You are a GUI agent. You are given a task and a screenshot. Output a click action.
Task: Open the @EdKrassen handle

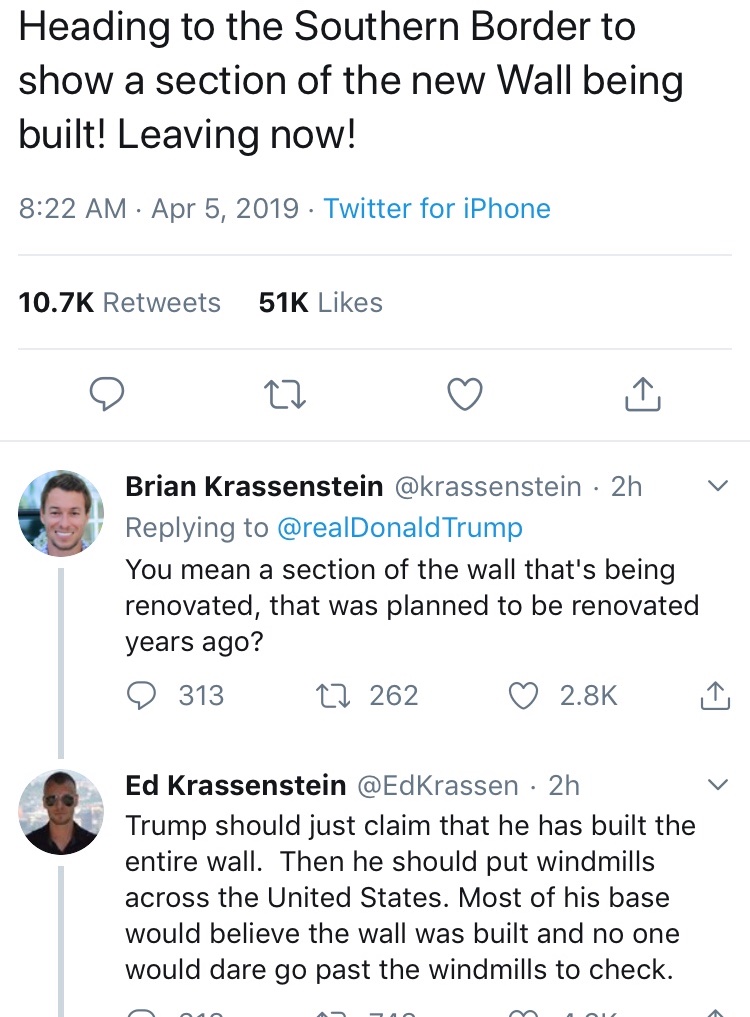439,785
